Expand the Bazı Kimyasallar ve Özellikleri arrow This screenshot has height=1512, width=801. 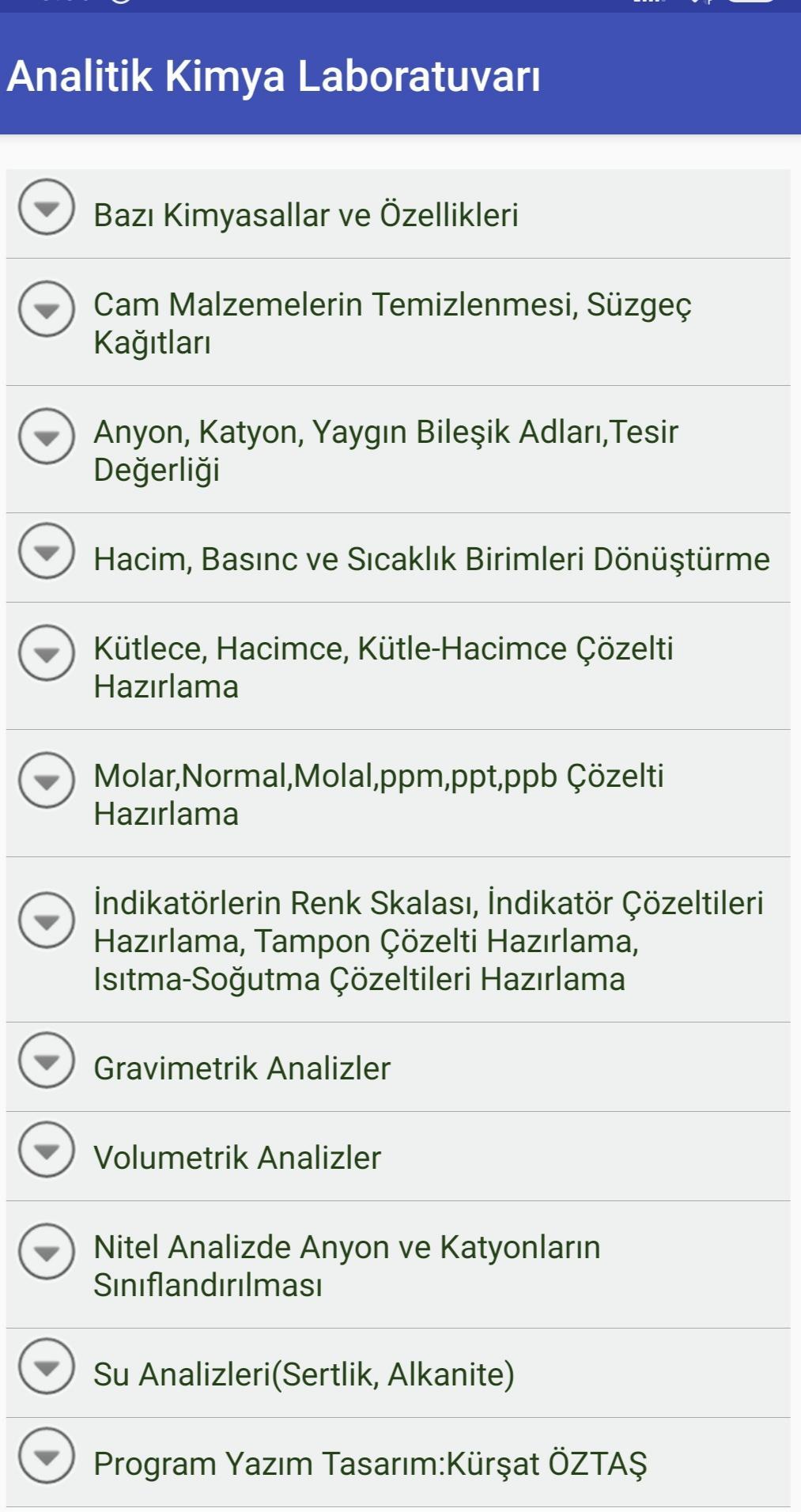tap(47, 207)
